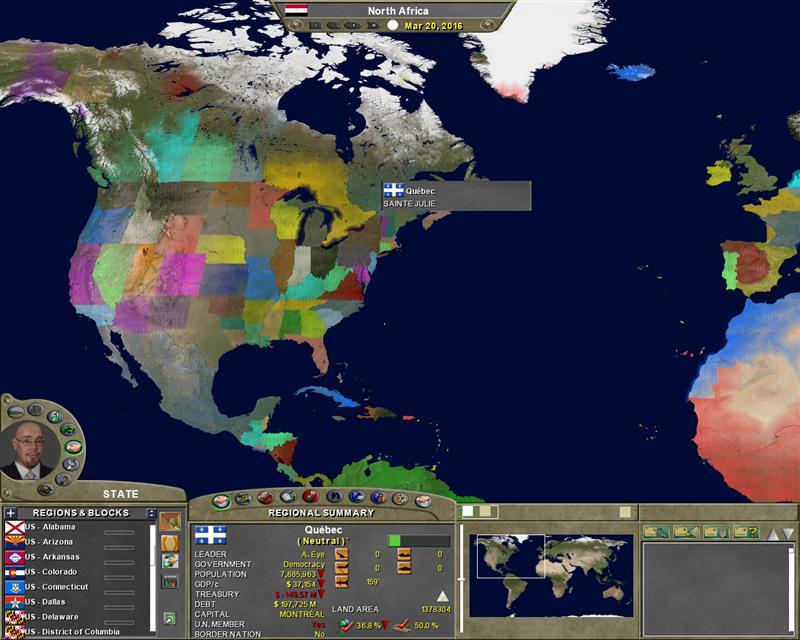
Task: Click the minimap zoom slider
Action: click(x=461, y=580)
